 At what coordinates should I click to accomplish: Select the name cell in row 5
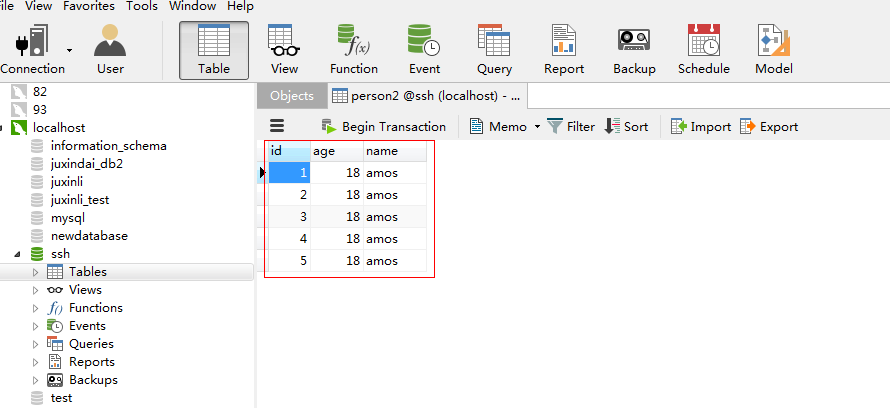tap(395, 261)
